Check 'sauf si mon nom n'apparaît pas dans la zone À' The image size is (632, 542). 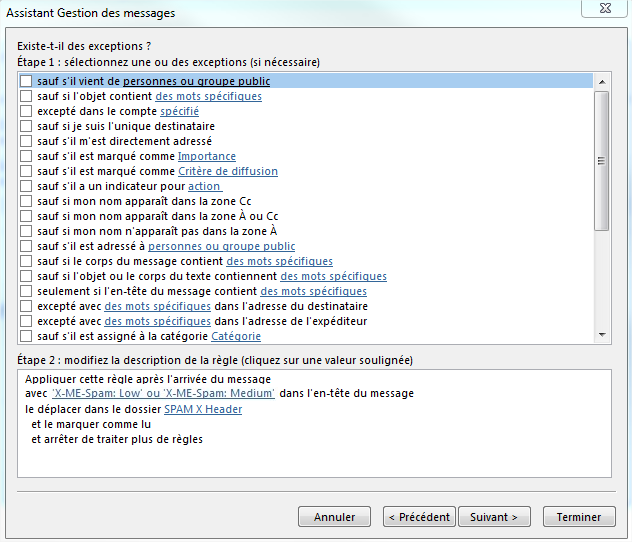tap(26, 231)
